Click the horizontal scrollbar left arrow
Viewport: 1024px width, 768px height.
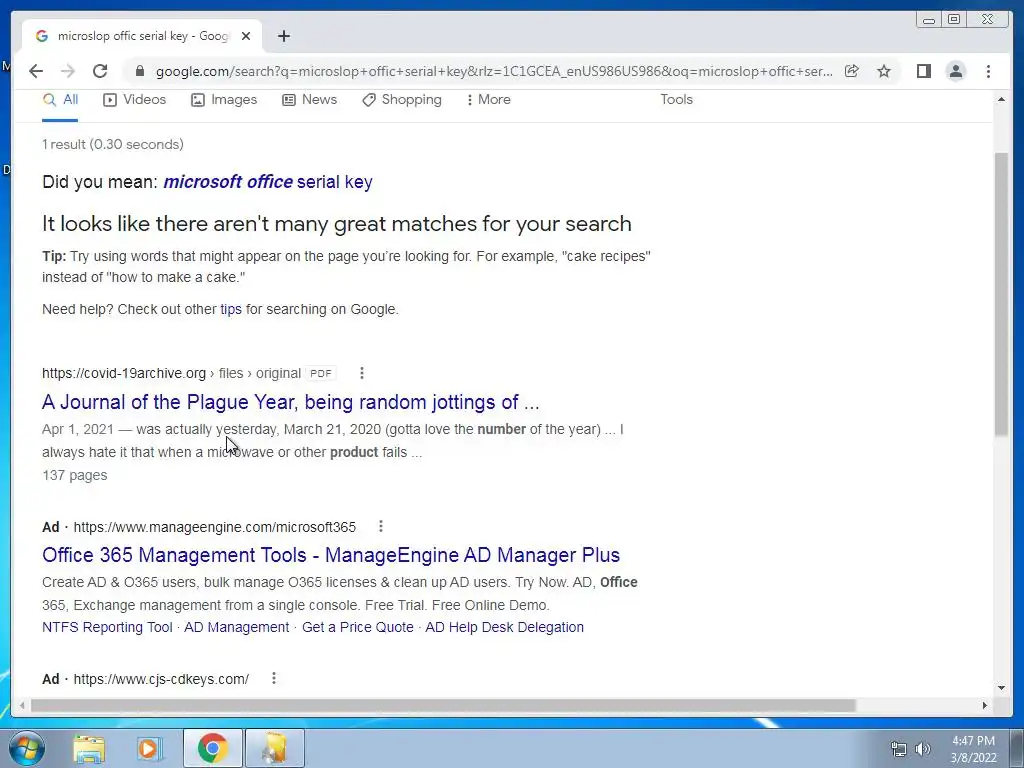pos(22,705)
